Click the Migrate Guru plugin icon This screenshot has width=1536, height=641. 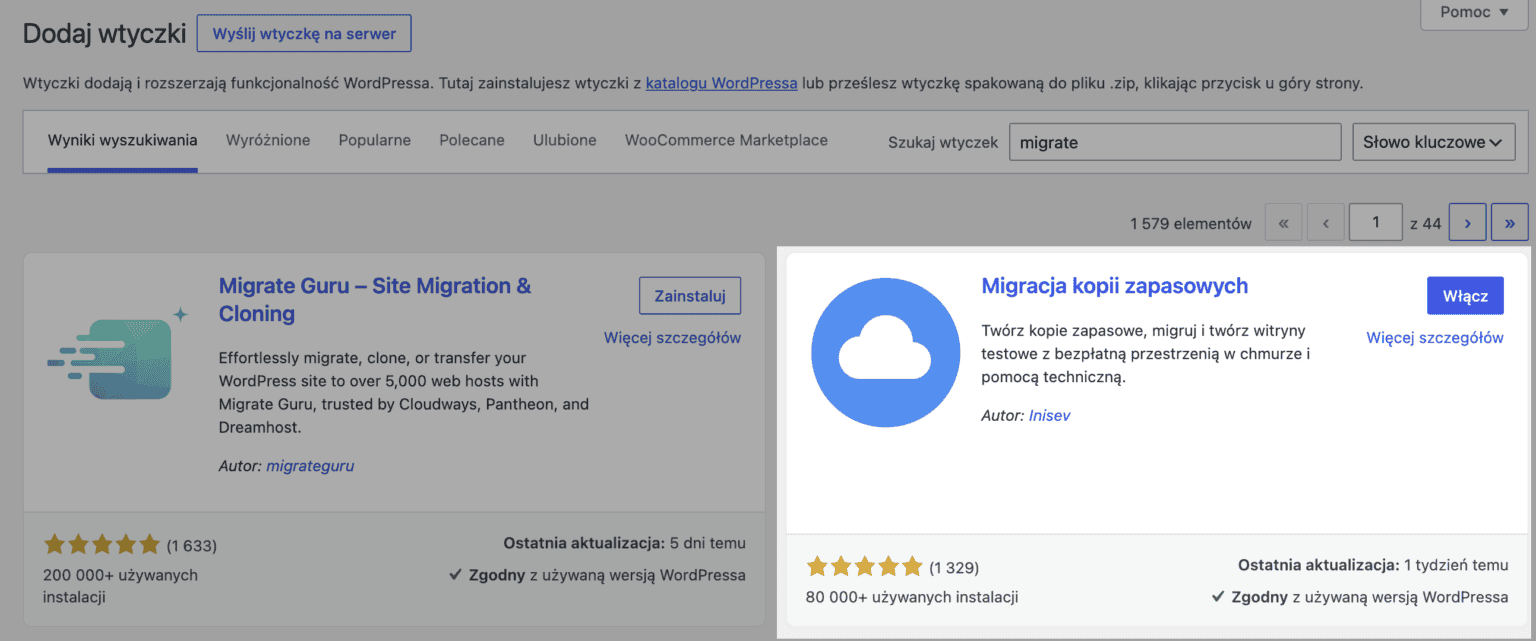(118, 353)
